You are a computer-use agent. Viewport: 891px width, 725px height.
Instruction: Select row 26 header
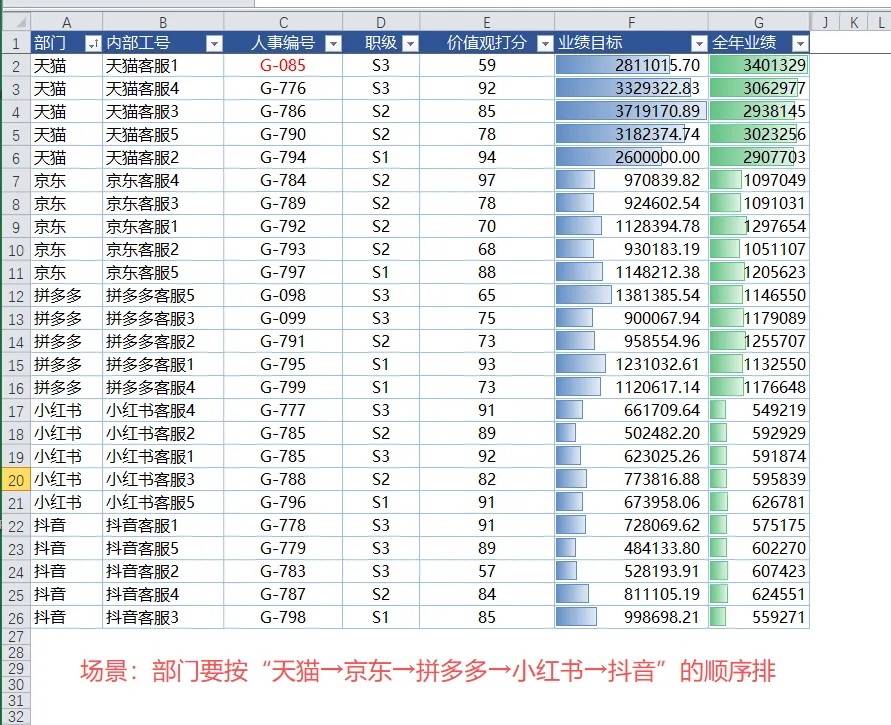click(x=16, y=618)
